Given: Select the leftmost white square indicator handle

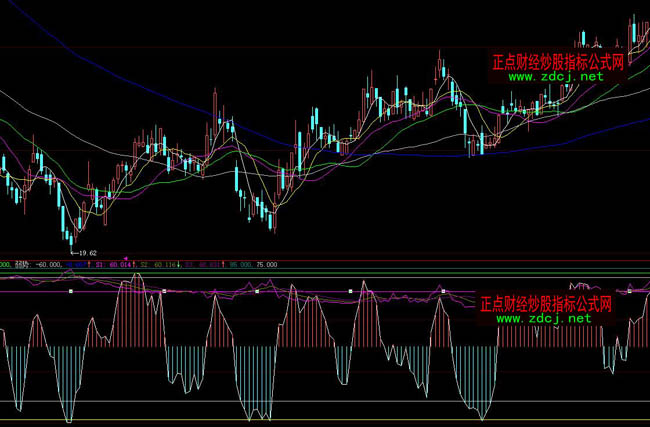Looking at the screenshot, I should pos(71,291).
